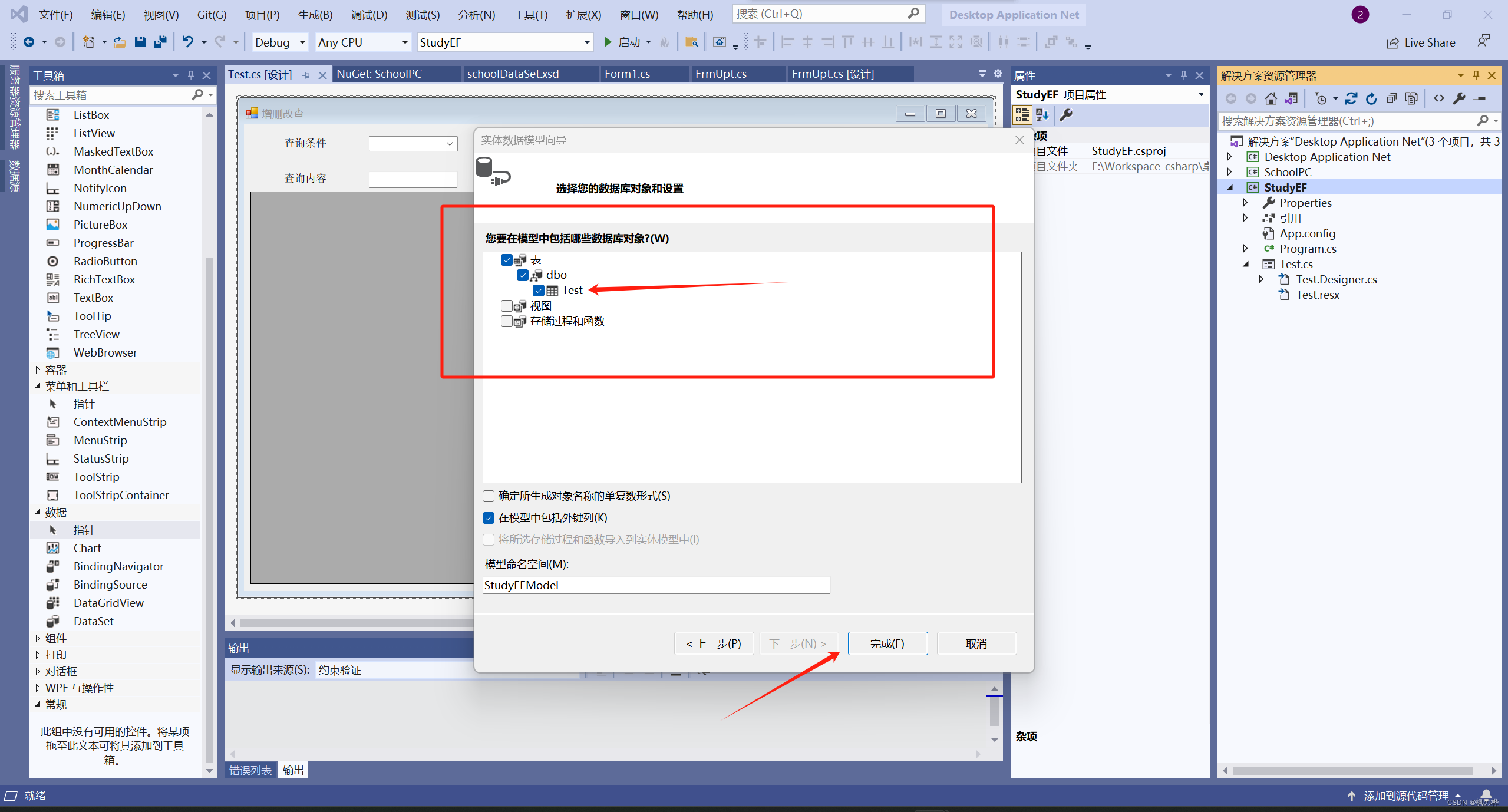Toggle 在模型中包括外键列 checkbox
The width and height of the screenshot is (1508, 812).
click(489, 517)
